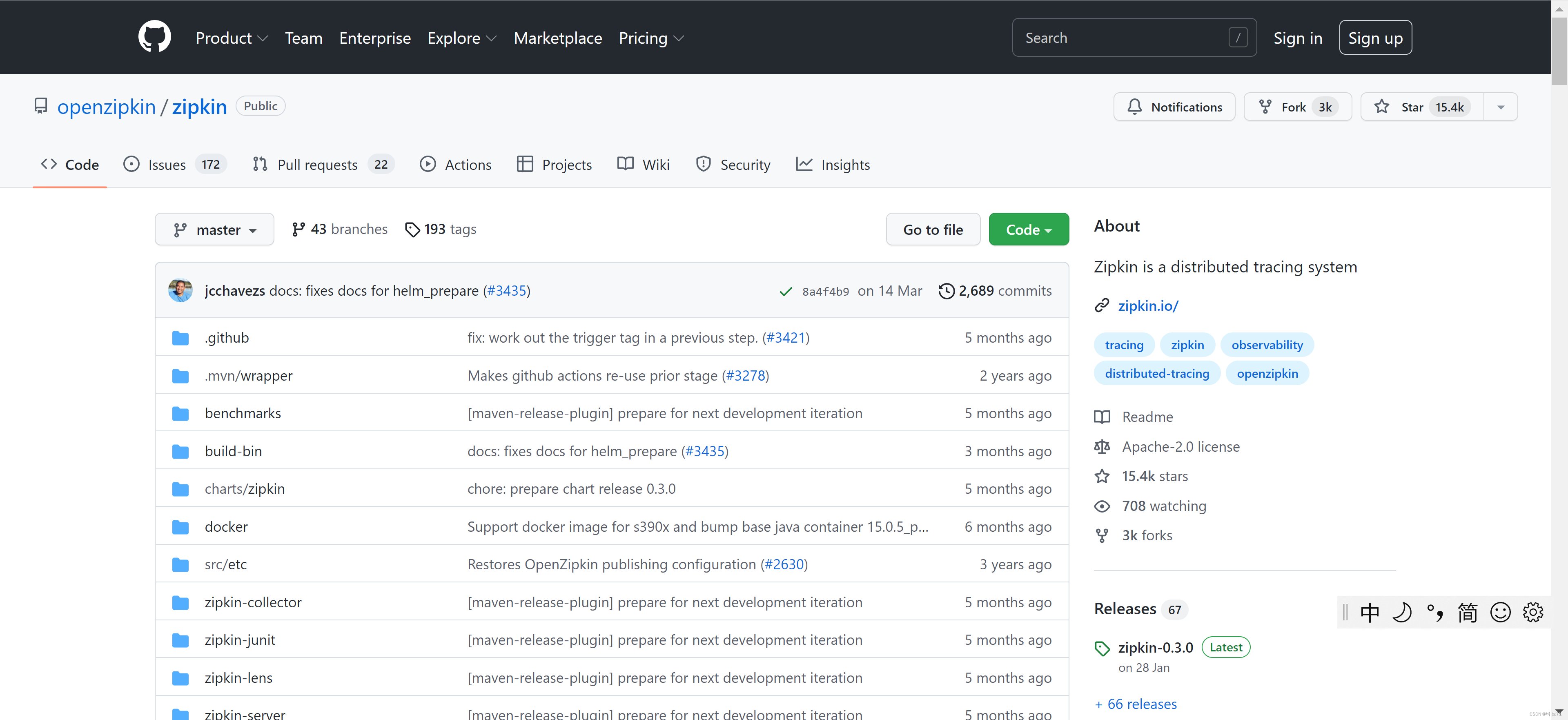
Task: Click the green commit status checkmark
Action: tap(785, 292)
